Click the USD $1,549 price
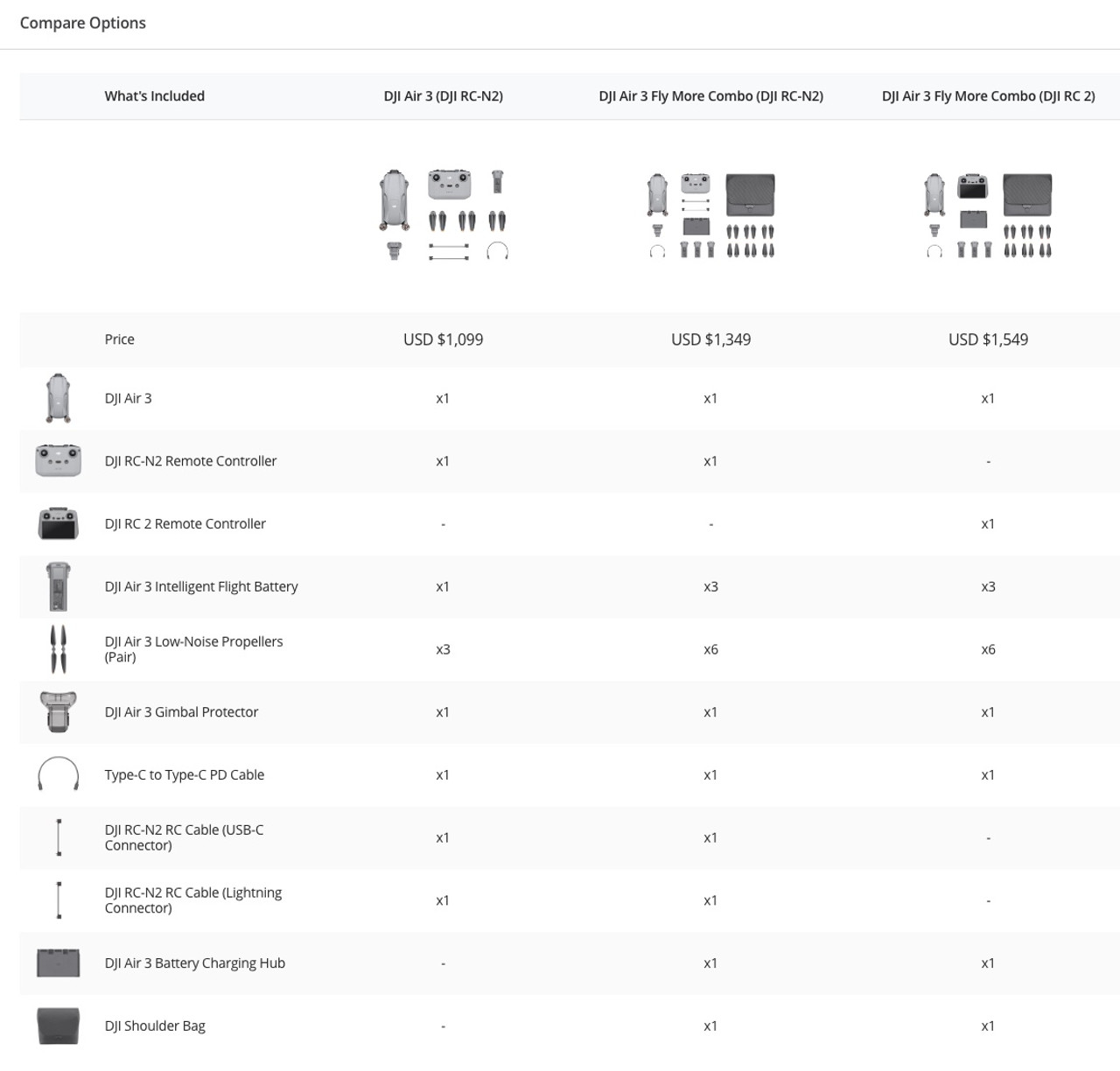Screen dimensions: 1120x1071 click(989, 339)
